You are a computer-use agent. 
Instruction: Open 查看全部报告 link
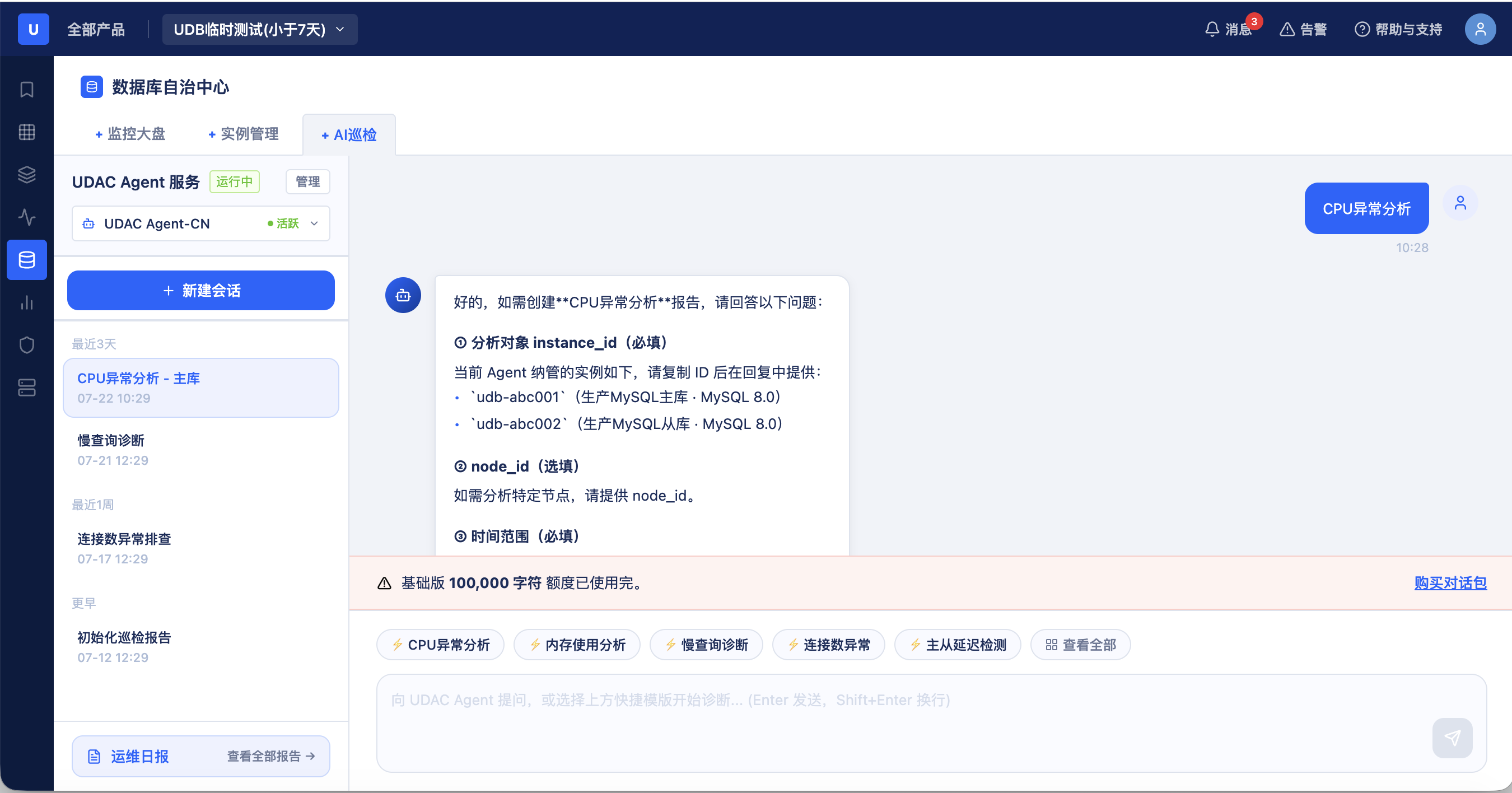[x=271, y=757]
